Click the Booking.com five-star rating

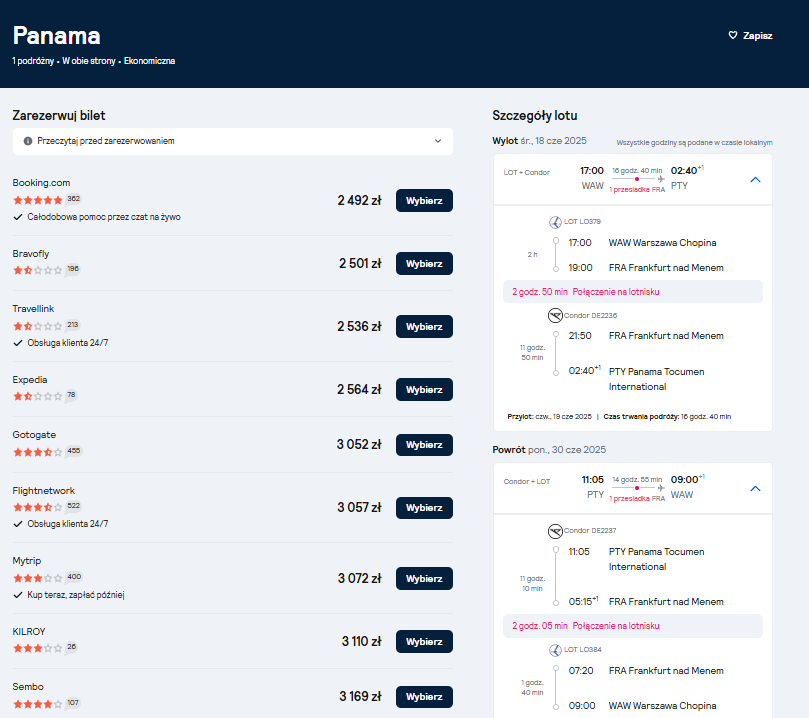point(38,200)
